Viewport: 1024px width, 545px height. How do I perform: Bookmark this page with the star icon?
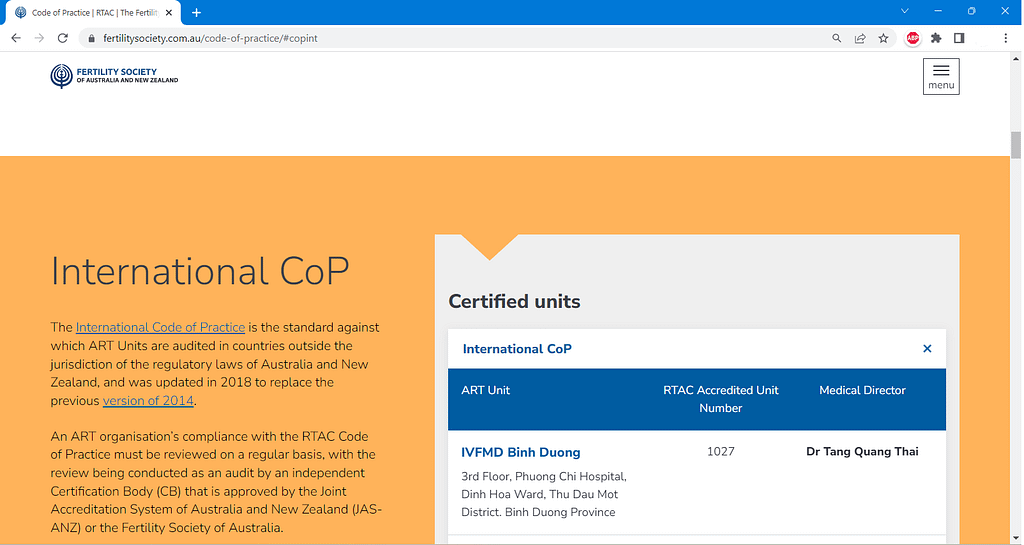884,38
